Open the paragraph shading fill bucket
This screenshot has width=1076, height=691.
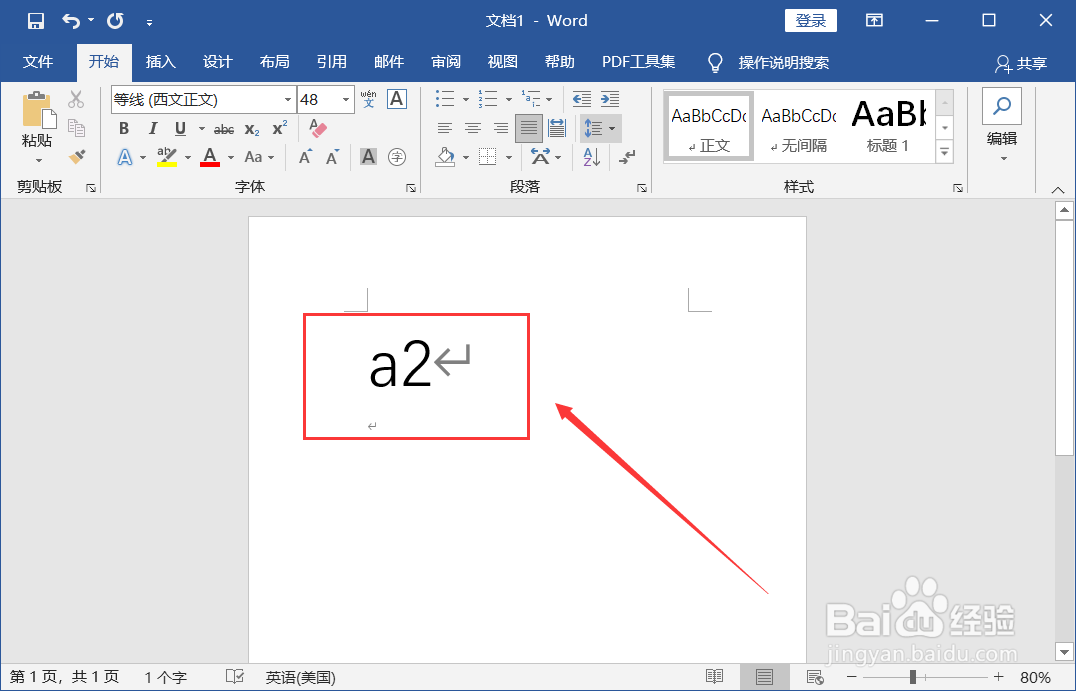[x=446, y=157]
